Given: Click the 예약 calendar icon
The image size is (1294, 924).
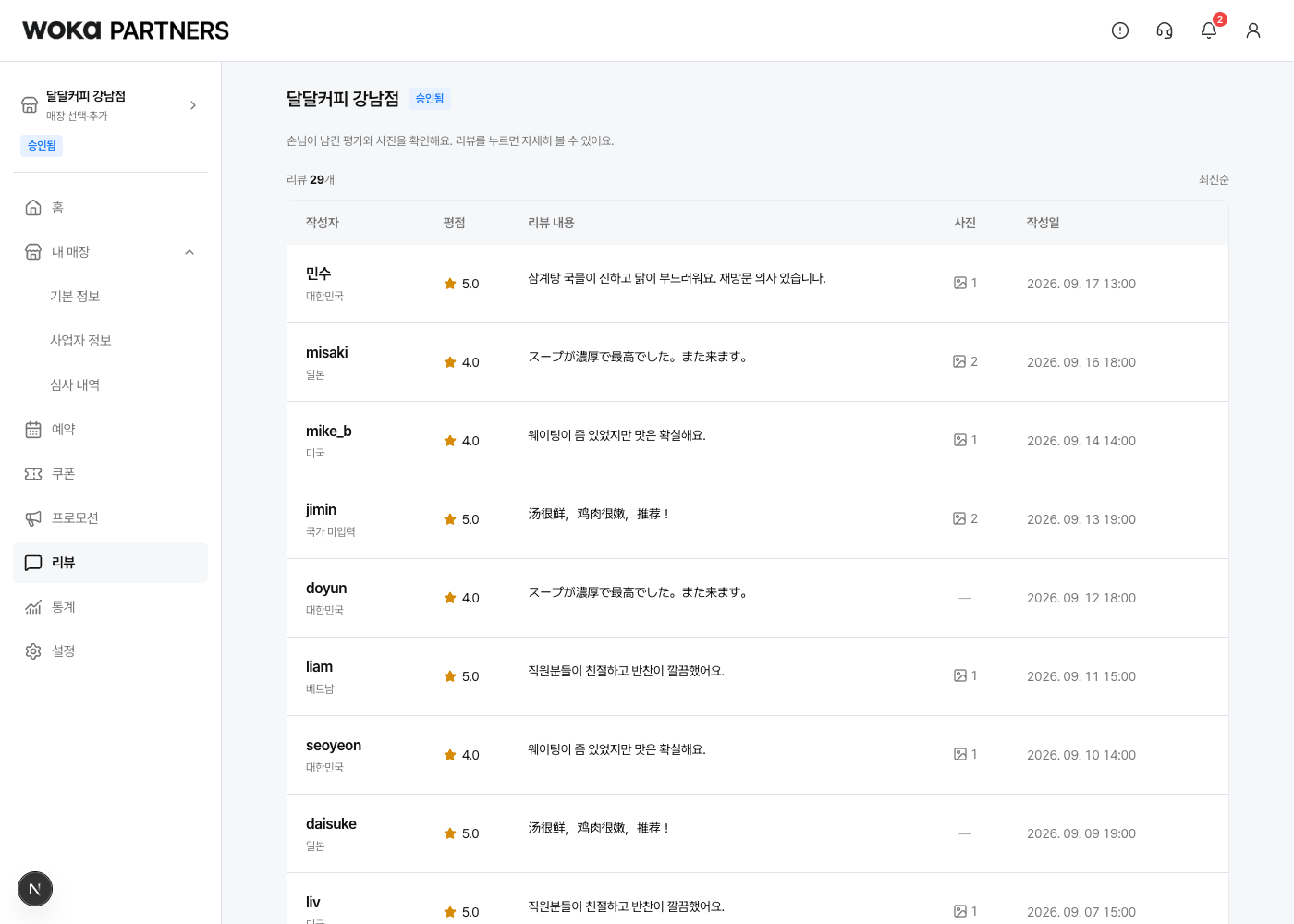Looking at the screenshot, I should (x=33, y=430).
